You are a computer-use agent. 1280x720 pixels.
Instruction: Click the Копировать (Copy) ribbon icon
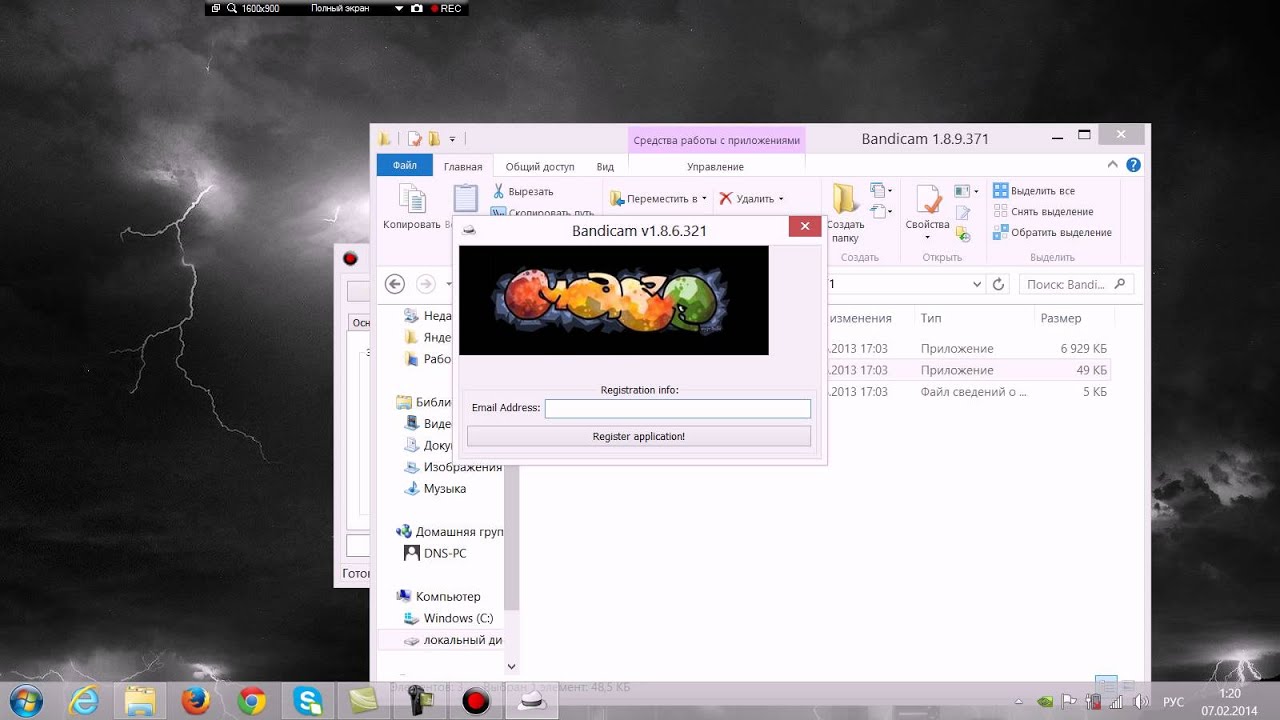point(412,199)
